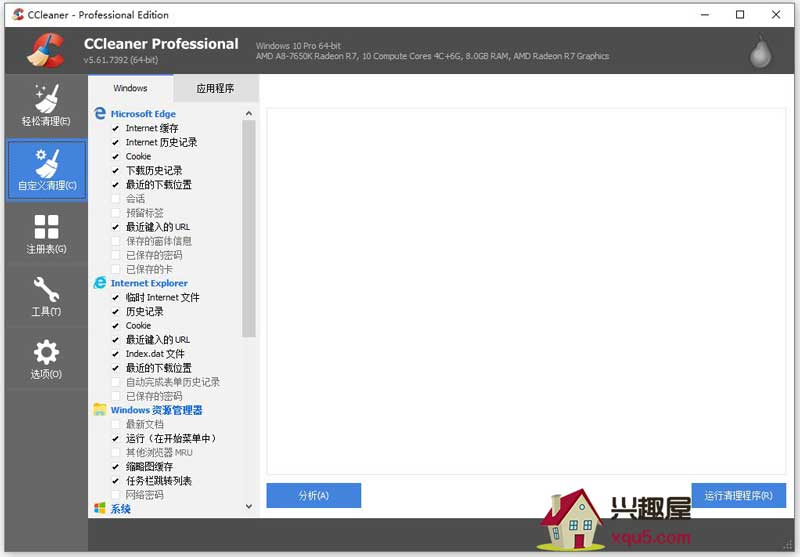Click the 运行清理程序(R) button

[738, 495]
